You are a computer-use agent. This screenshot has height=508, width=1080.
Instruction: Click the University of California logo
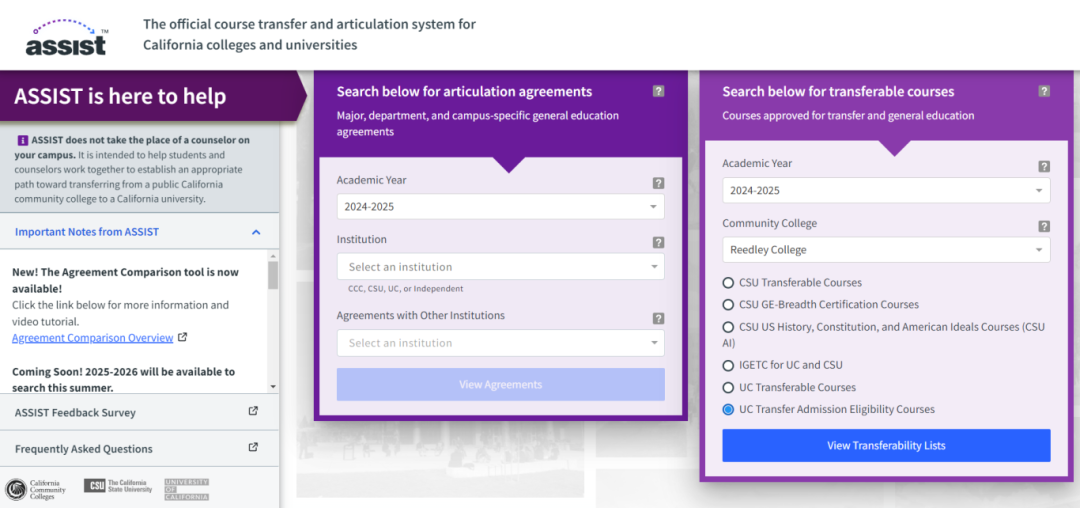point(186,489)
